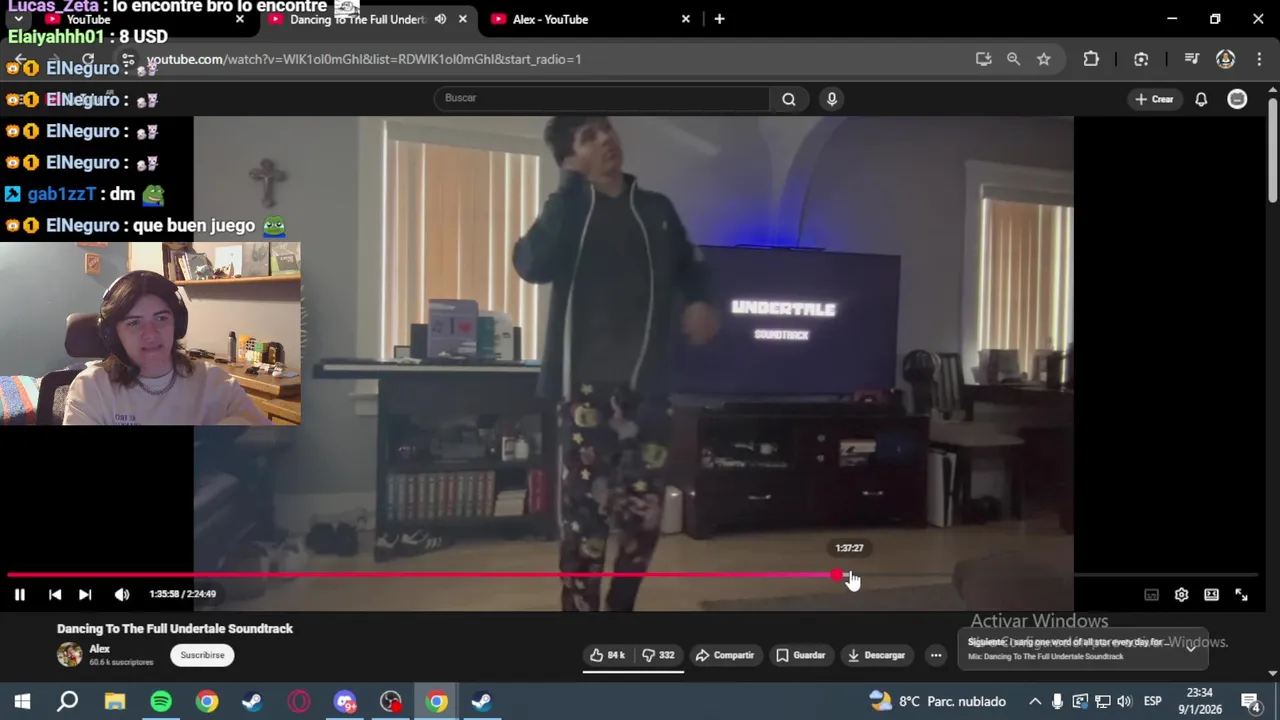Open Windows taskbar search
The image size is (1280, 720).
pos(68,701)
